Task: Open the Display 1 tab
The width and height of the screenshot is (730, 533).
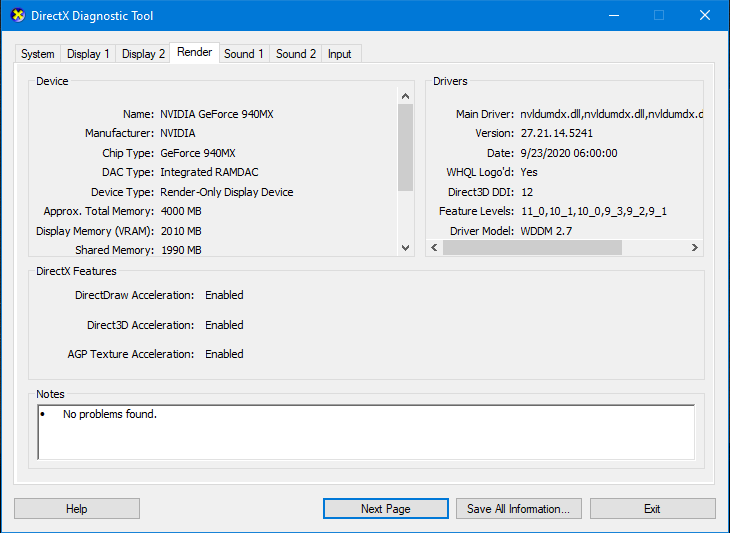Action: (88, 54)
